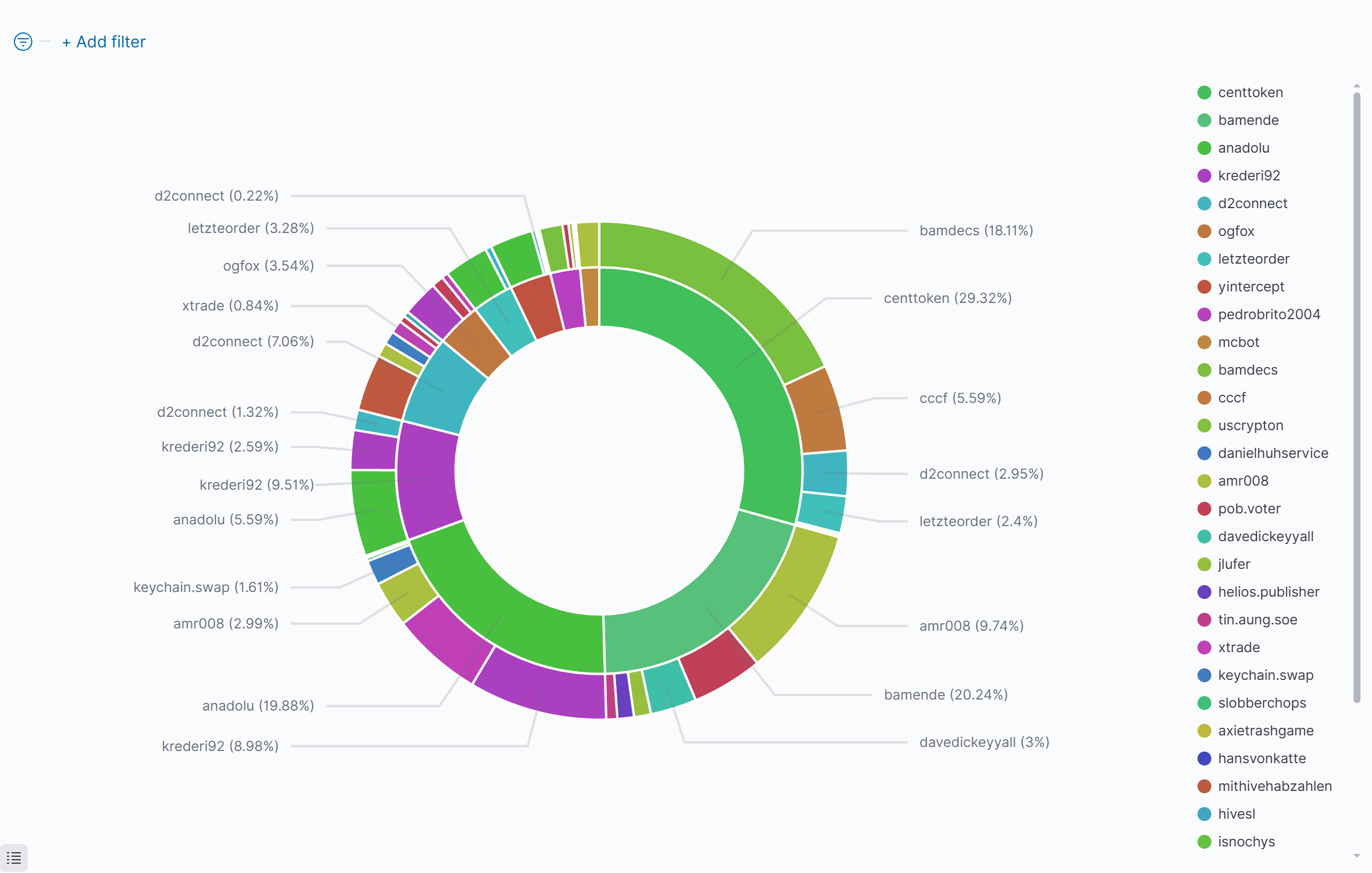1372x873 pixels.
Task: Click the krederi92 legend color dot
Action: (x=1204, y=176)
